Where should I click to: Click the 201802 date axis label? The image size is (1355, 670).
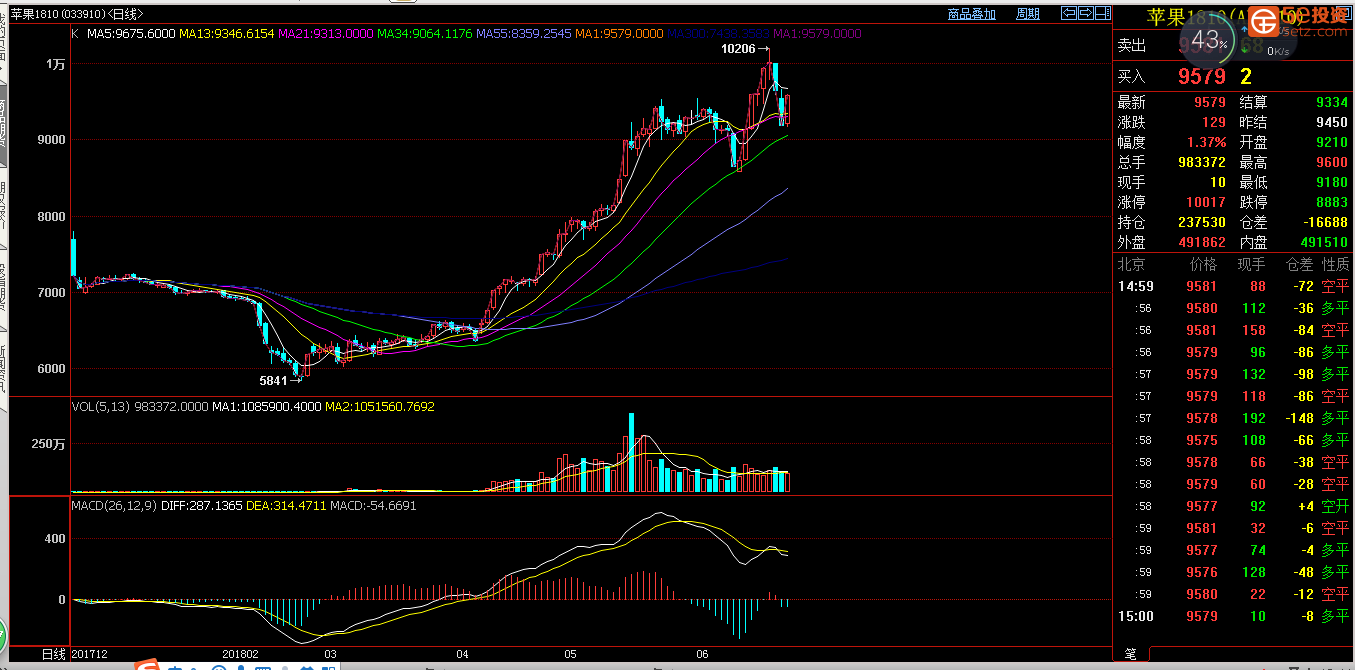pos(241,654)
